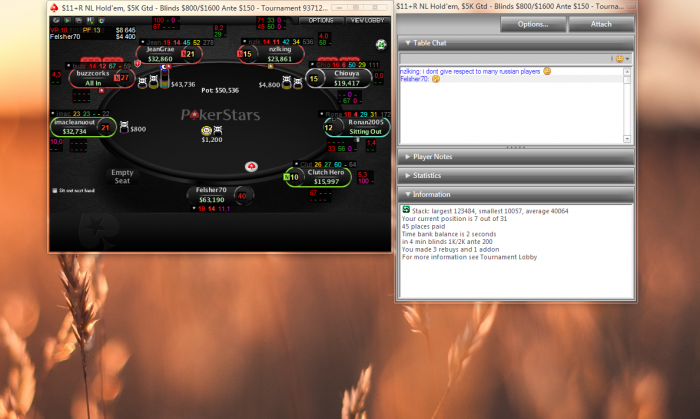Click the divider grip between chat and notes
Viewport: 700px width, 419px height.
pos(516,147)
